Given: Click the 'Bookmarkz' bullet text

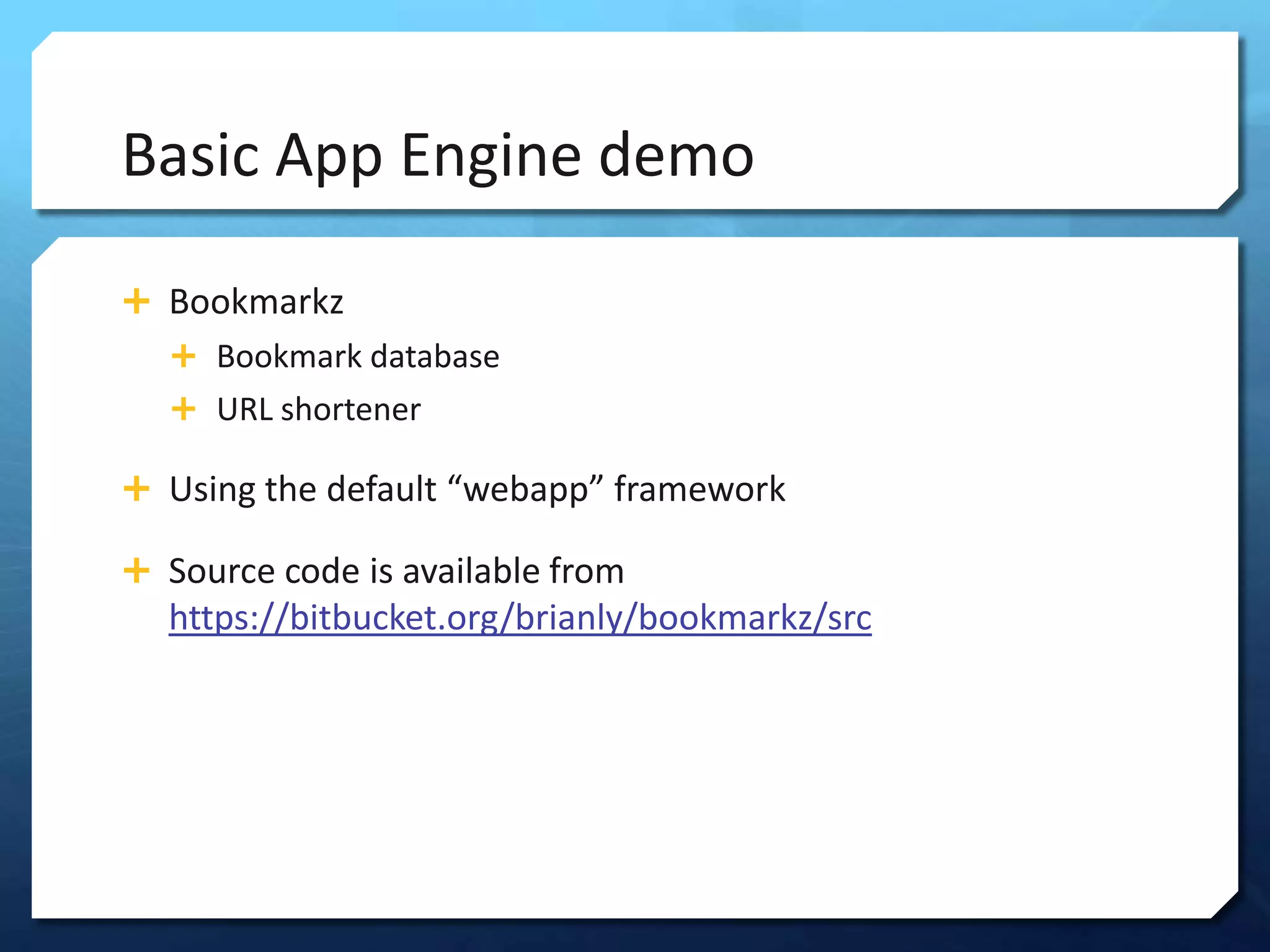Looking at the screenshot, I should click(256, 302).
